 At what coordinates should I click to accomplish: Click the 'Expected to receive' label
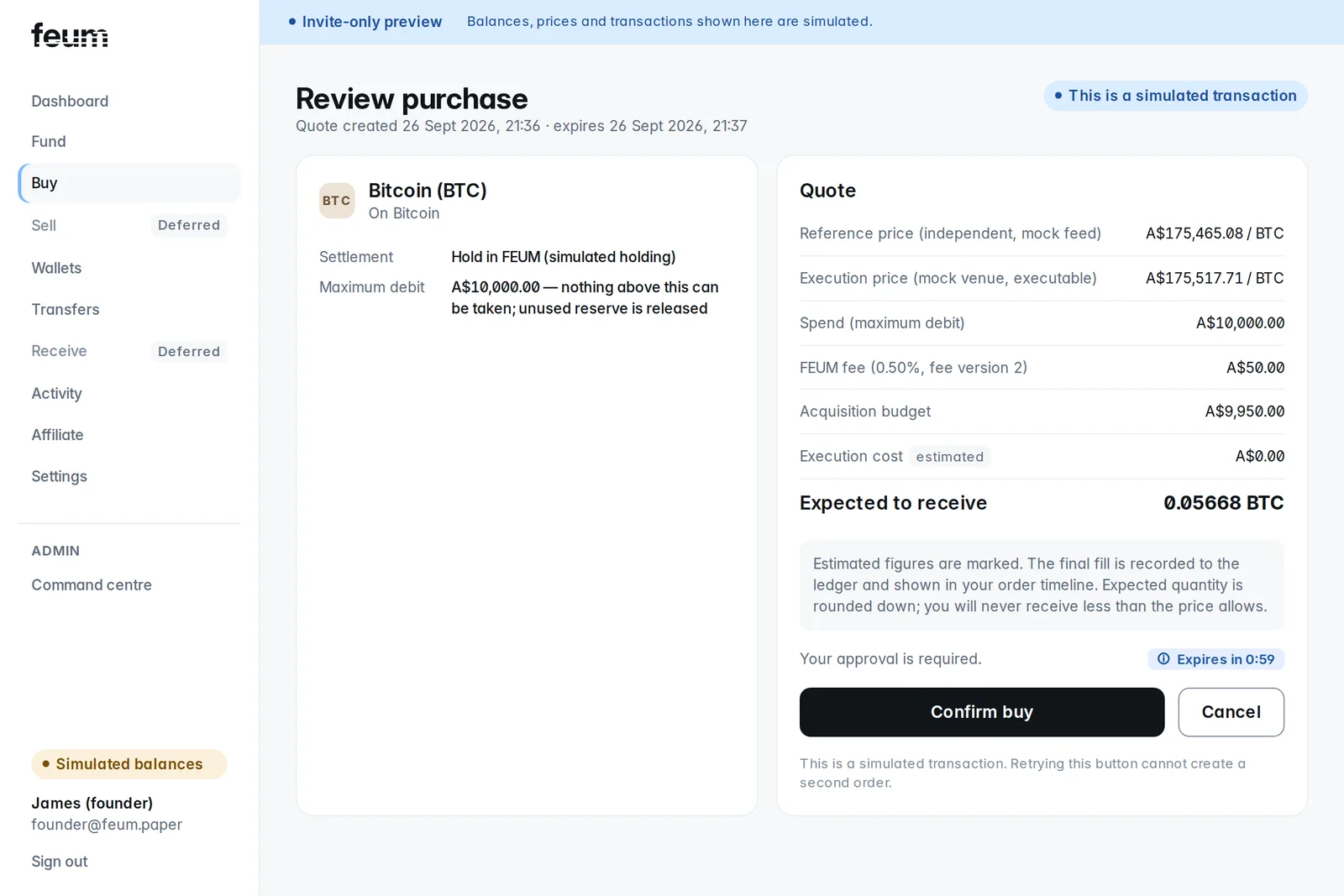coord(893,503)
